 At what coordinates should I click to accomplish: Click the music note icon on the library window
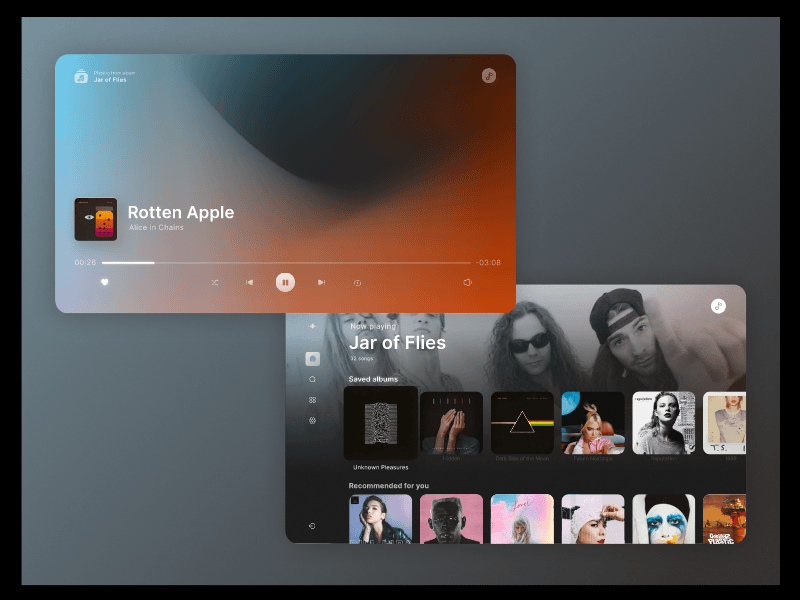click(719, 305)
